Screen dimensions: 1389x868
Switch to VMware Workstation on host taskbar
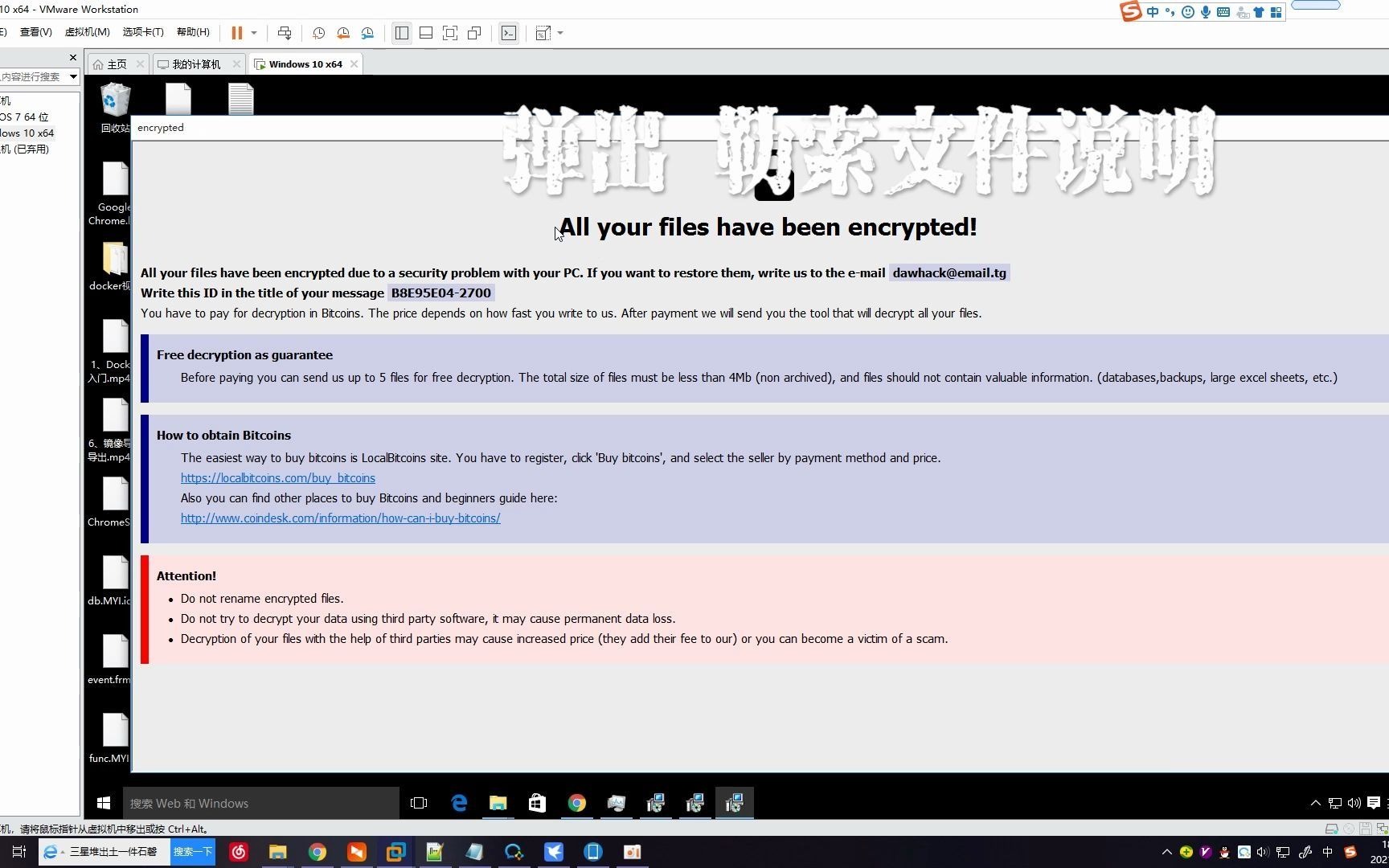[x=395, y=852]
